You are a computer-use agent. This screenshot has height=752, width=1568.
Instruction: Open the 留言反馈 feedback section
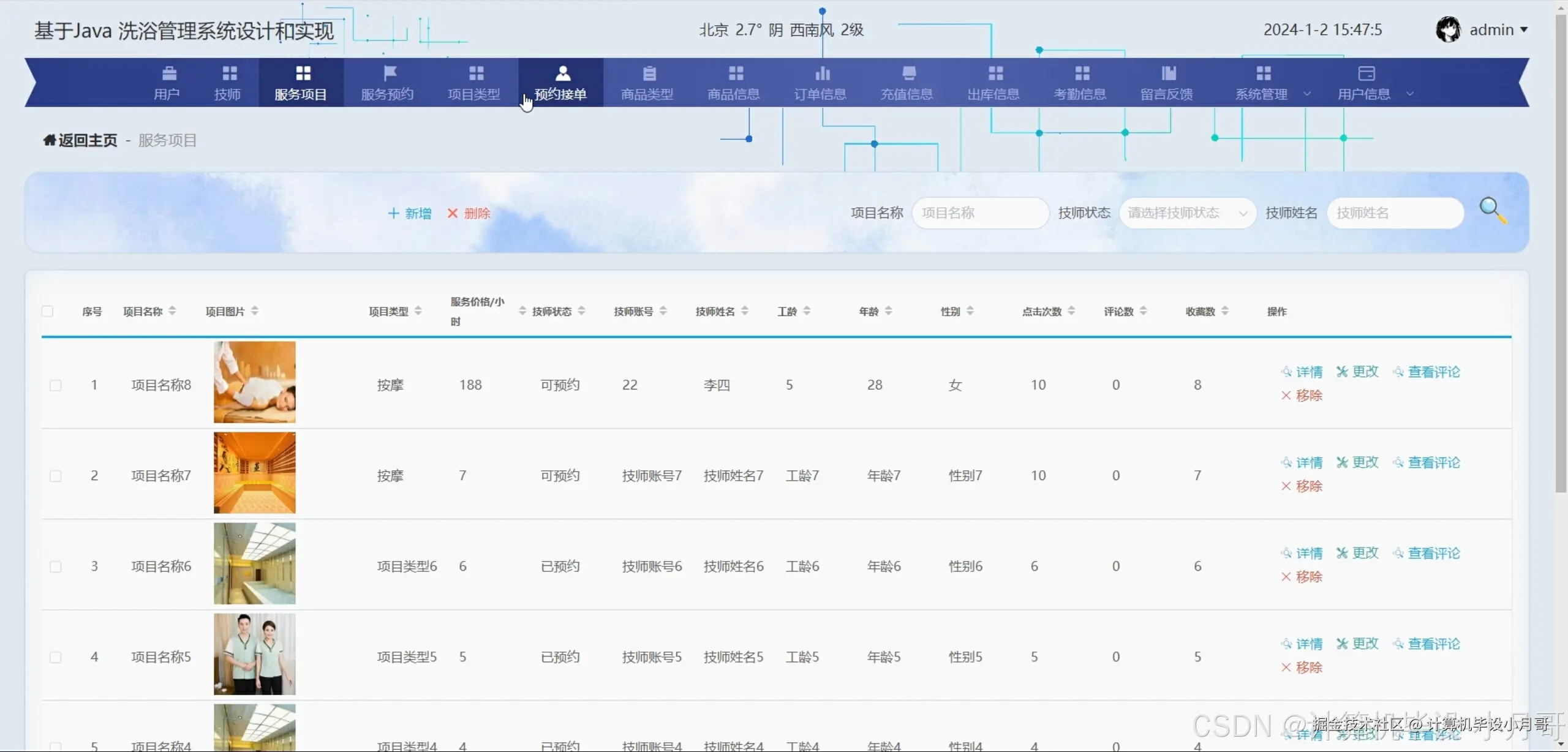(1167, 81)
